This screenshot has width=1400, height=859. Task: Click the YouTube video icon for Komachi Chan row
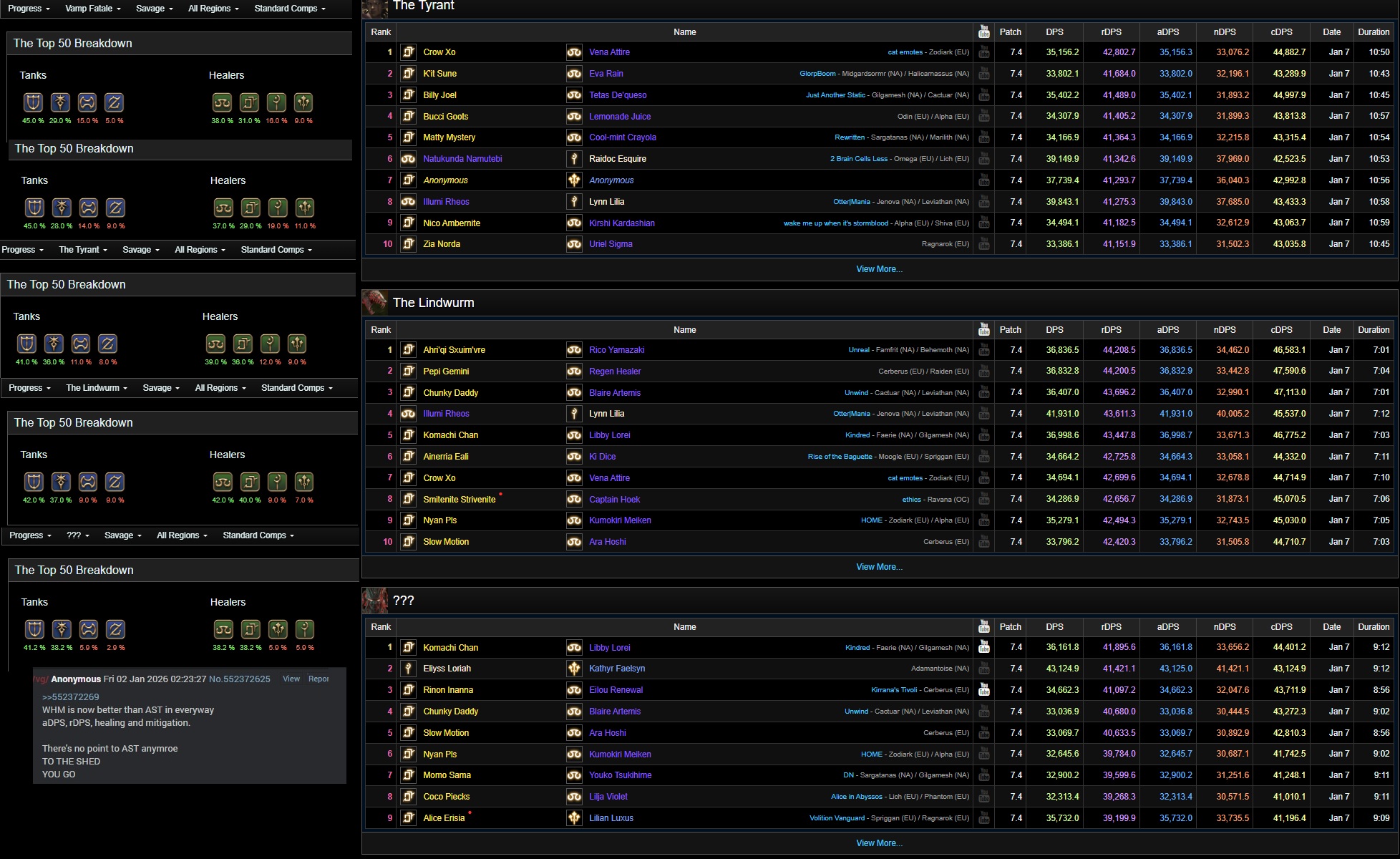click(983, 647)
